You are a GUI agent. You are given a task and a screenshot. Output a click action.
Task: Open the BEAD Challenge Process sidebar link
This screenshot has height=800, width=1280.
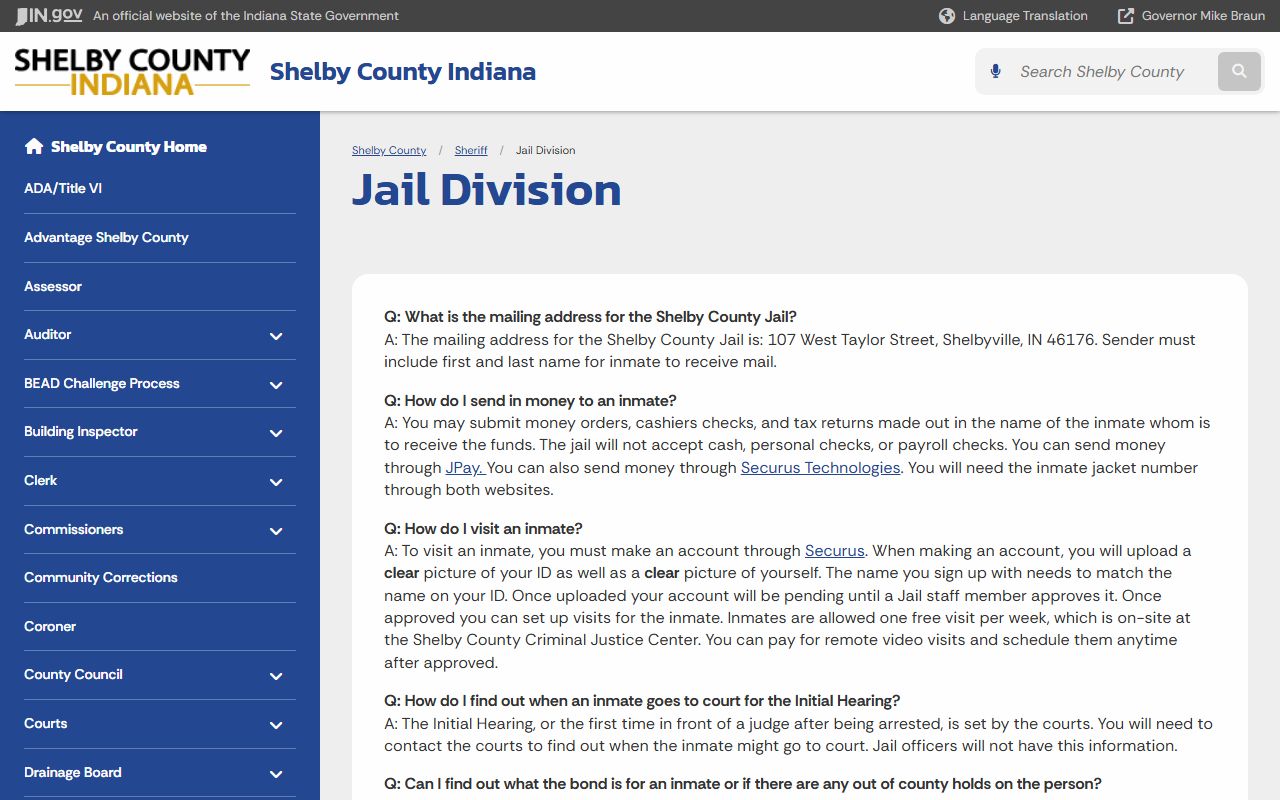[102, 383]
